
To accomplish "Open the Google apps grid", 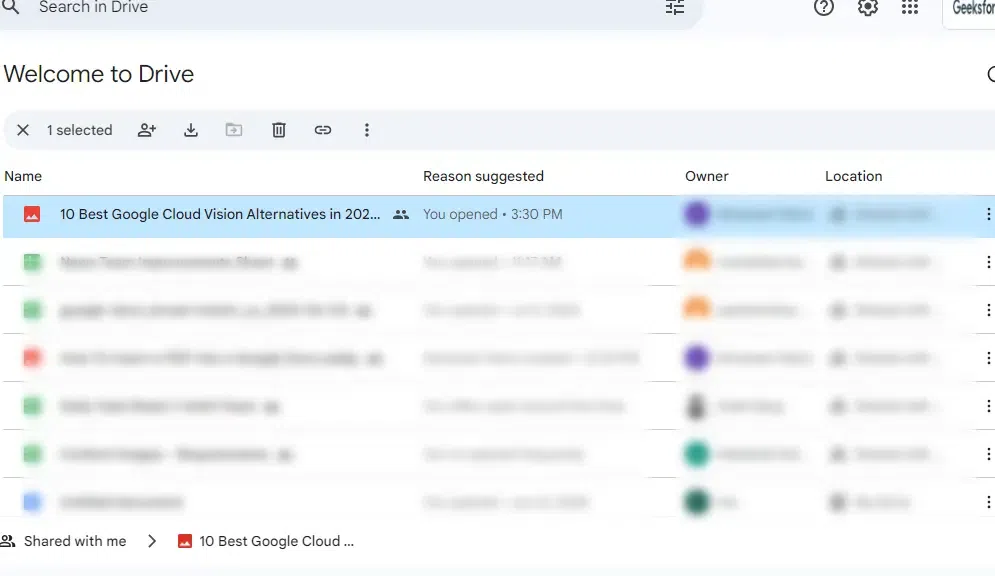I will [x=910, y=8].
